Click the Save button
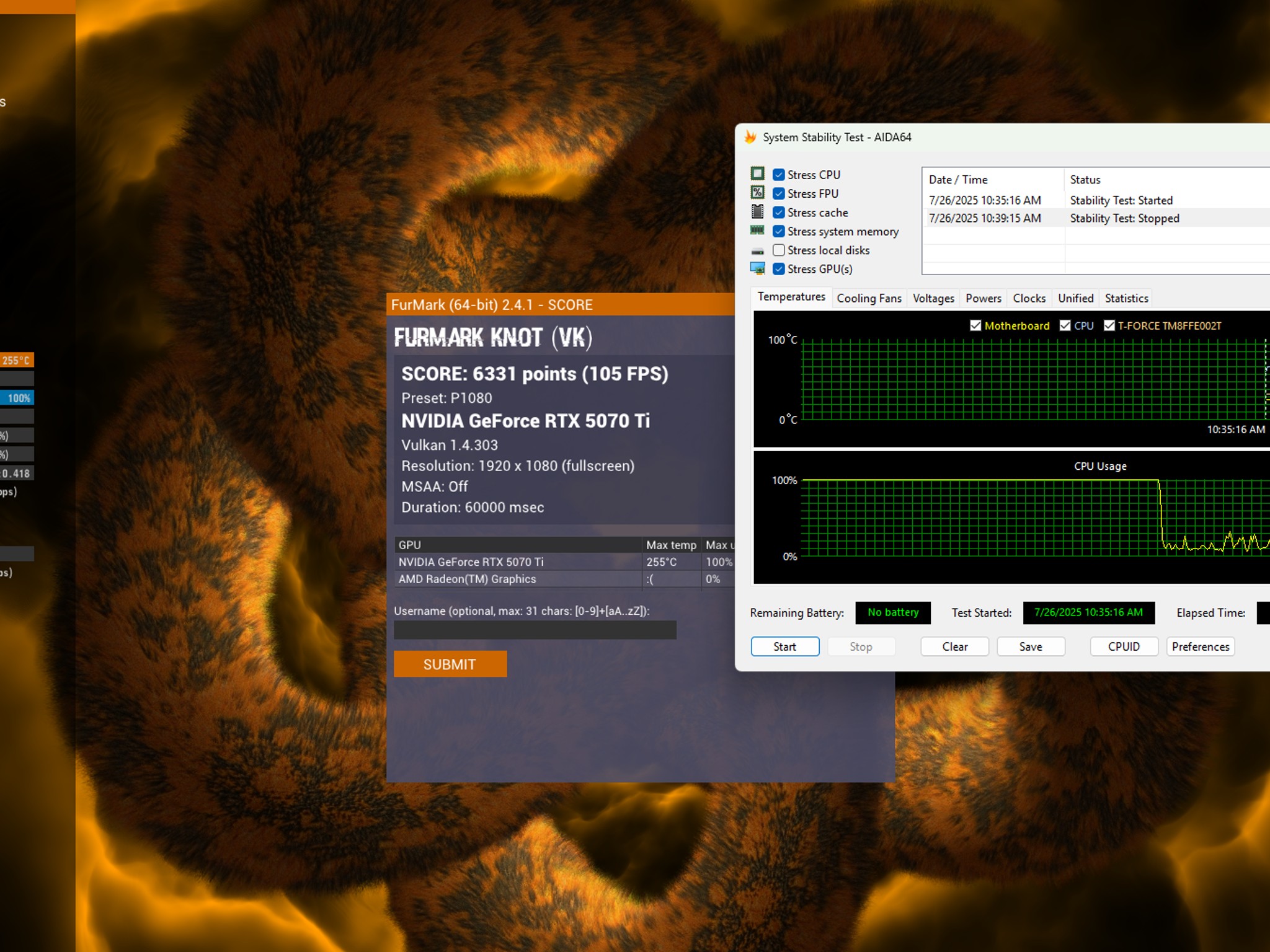Viewport: 1270px width, 952px height. click(1031, 646)
